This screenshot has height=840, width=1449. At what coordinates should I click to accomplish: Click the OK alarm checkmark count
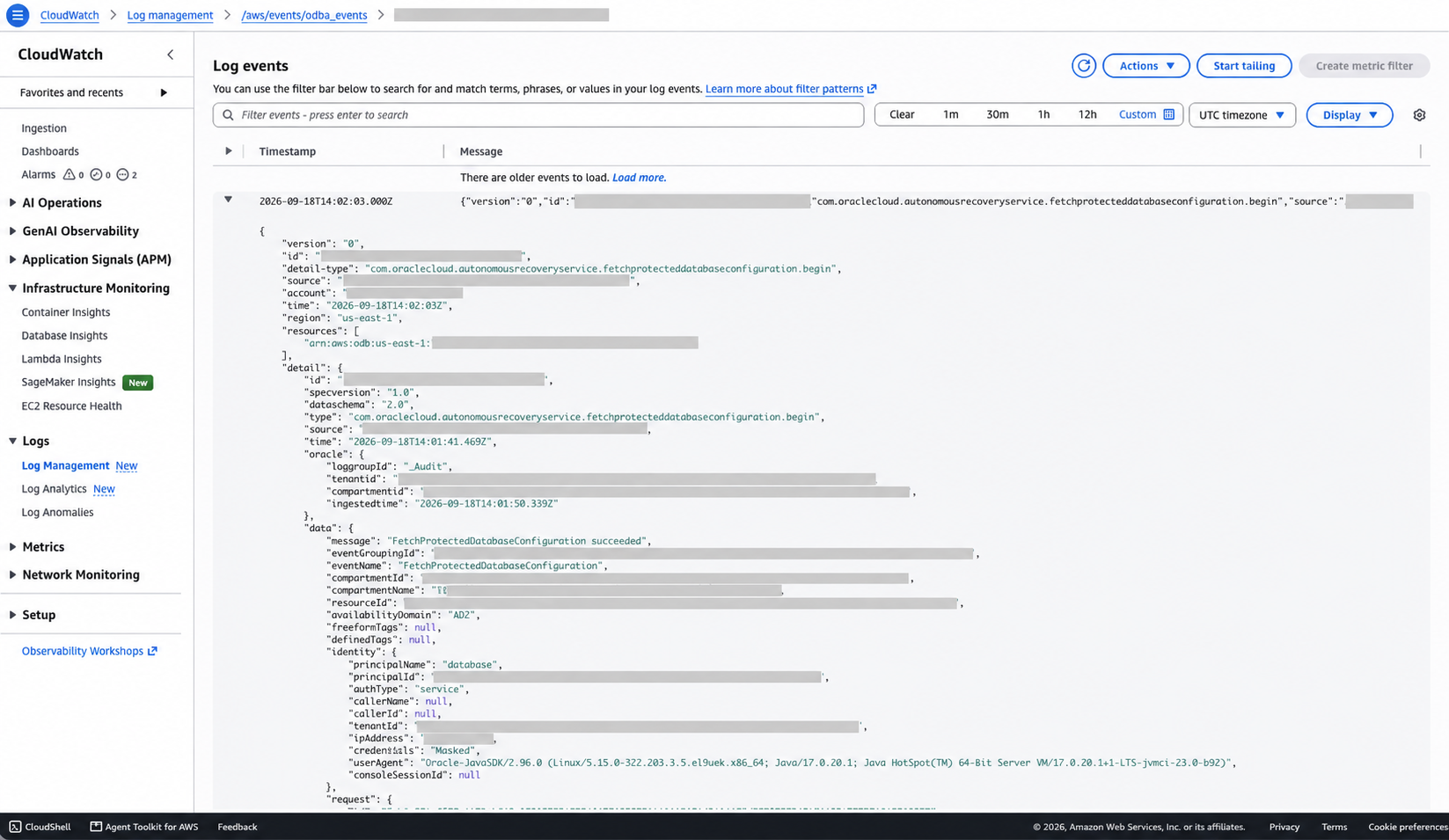100,175
